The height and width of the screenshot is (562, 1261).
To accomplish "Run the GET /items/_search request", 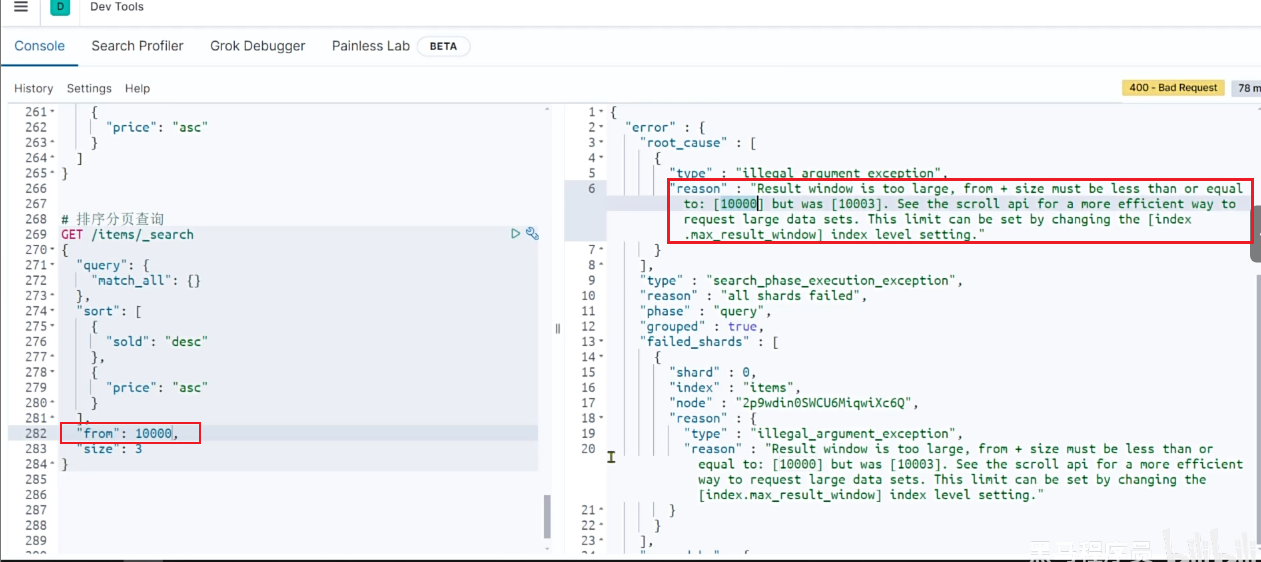I will pos(515,234).
